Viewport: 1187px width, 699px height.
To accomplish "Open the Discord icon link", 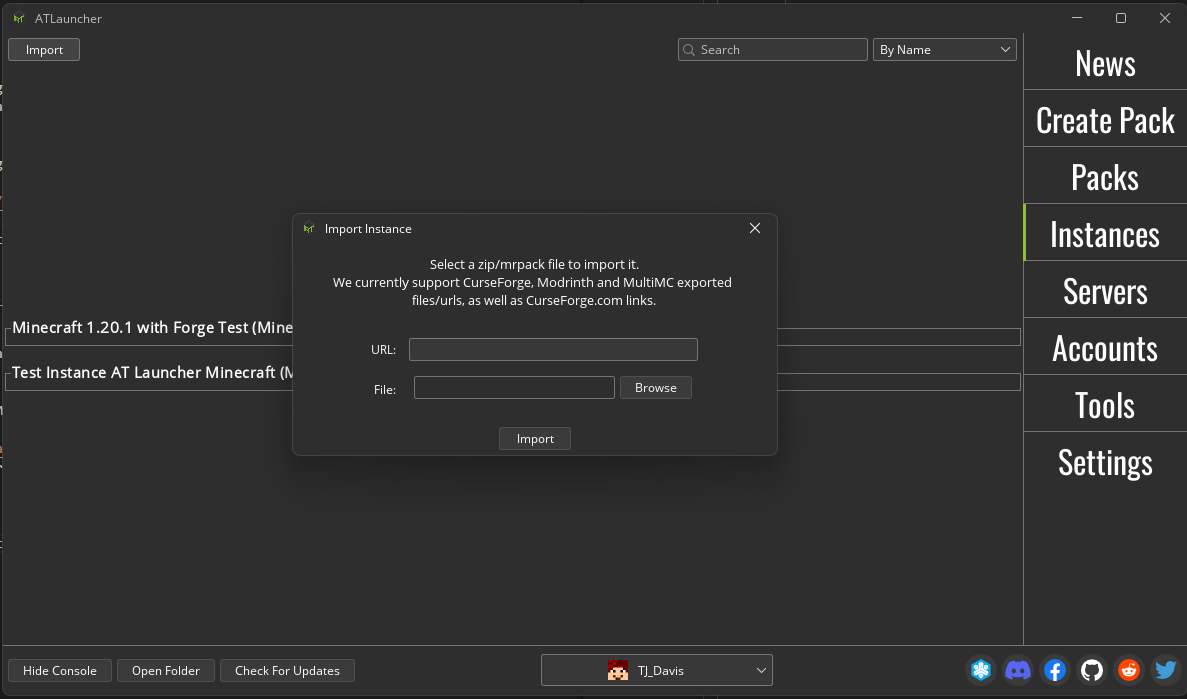I will [x=1017, y=669].
